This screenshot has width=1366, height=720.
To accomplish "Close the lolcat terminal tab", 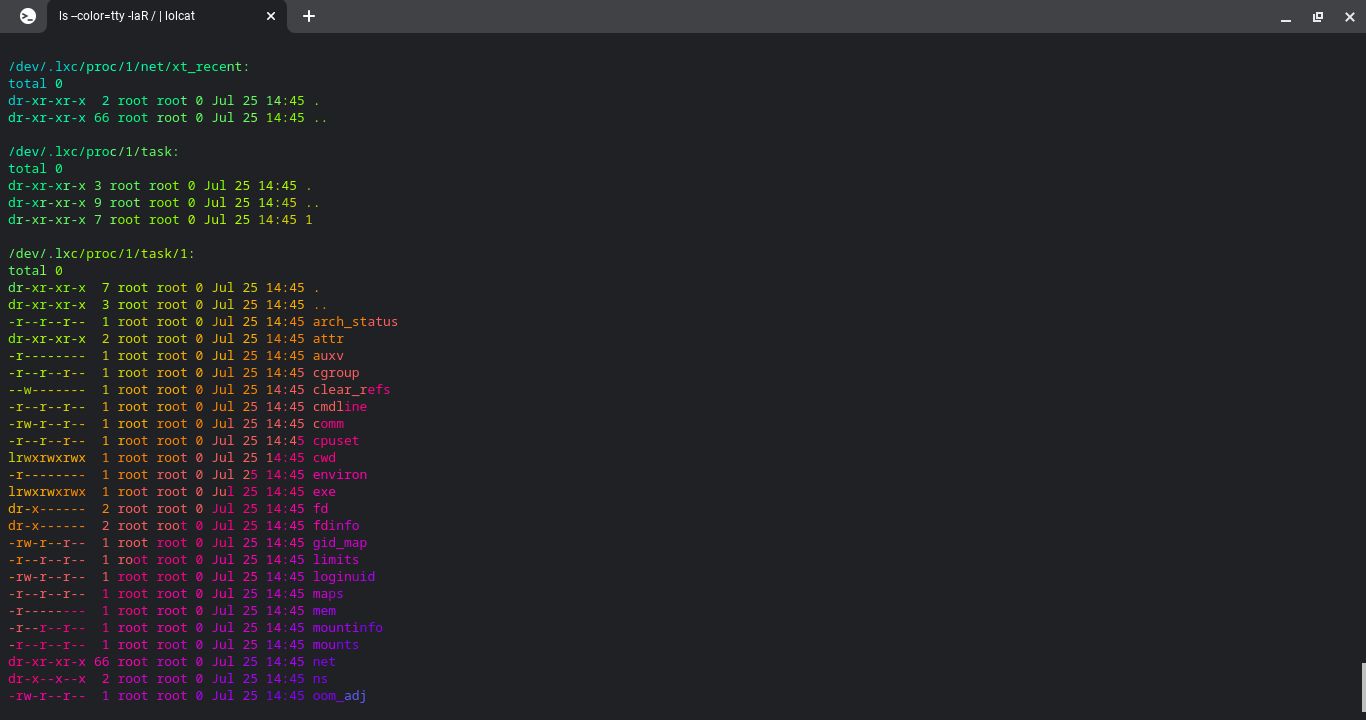I will pyautogui.click(x=270, y=16).
